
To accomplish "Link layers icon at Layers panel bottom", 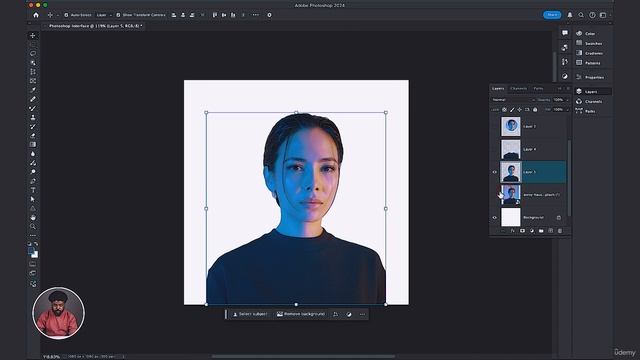I will [503, 231].
